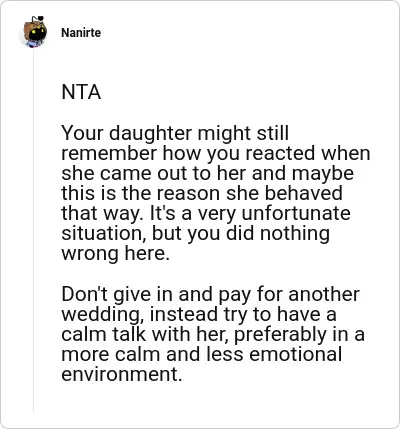Click the word 'daughter' in first paragraph
The image size is (400, 429).
click(x=150, y=133)
